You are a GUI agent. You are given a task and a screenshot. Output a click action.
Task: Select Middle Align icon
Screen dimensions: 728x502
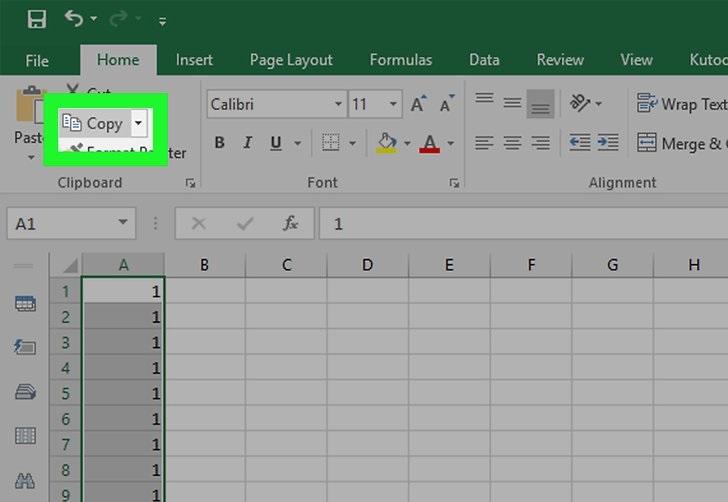(512, 103)
